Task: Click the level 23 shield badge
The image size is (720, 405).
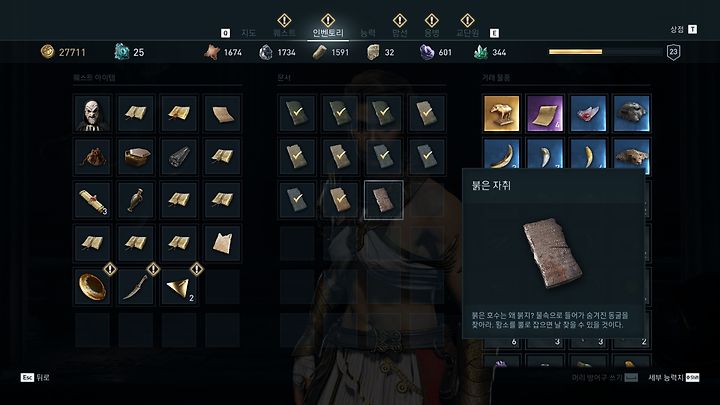Action: pyautogui.click(x=673, y=52)
